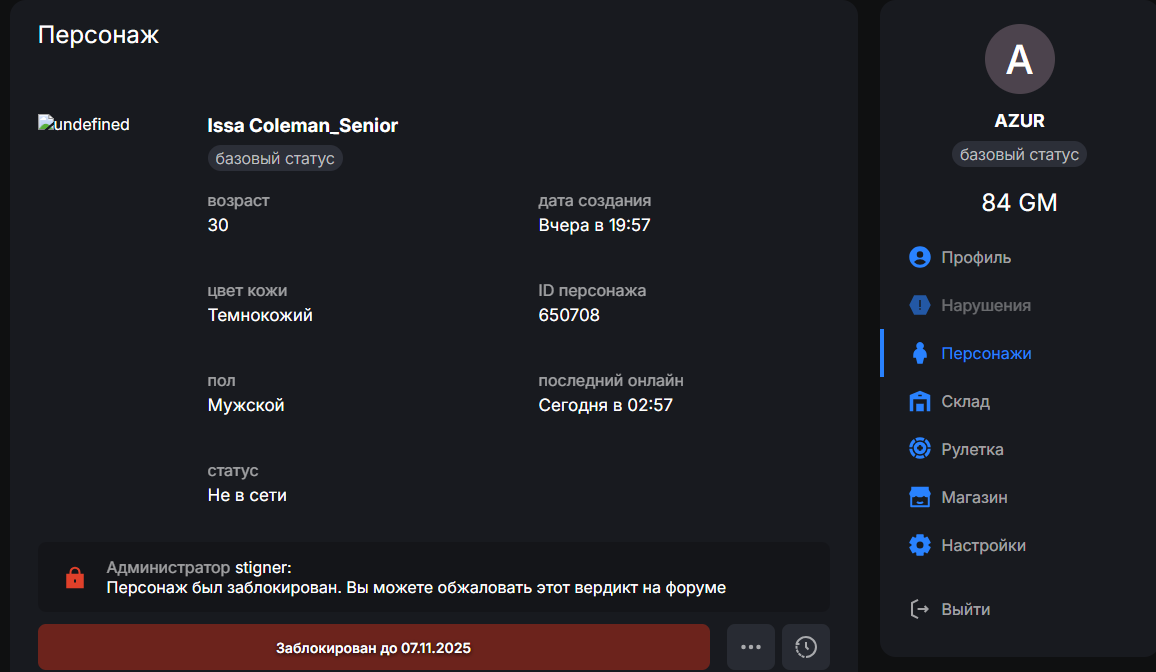Viewport: 1156px width, 672px height.
Task: Select Рулетка in the sidebar
Action: (x=972, y=449)
